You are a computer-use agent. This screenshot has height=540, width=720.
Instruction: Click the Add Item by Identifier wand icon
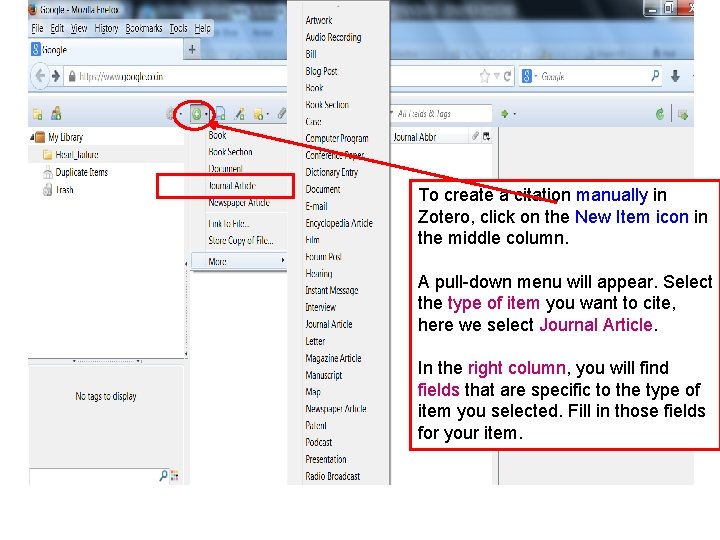point(239,114)
